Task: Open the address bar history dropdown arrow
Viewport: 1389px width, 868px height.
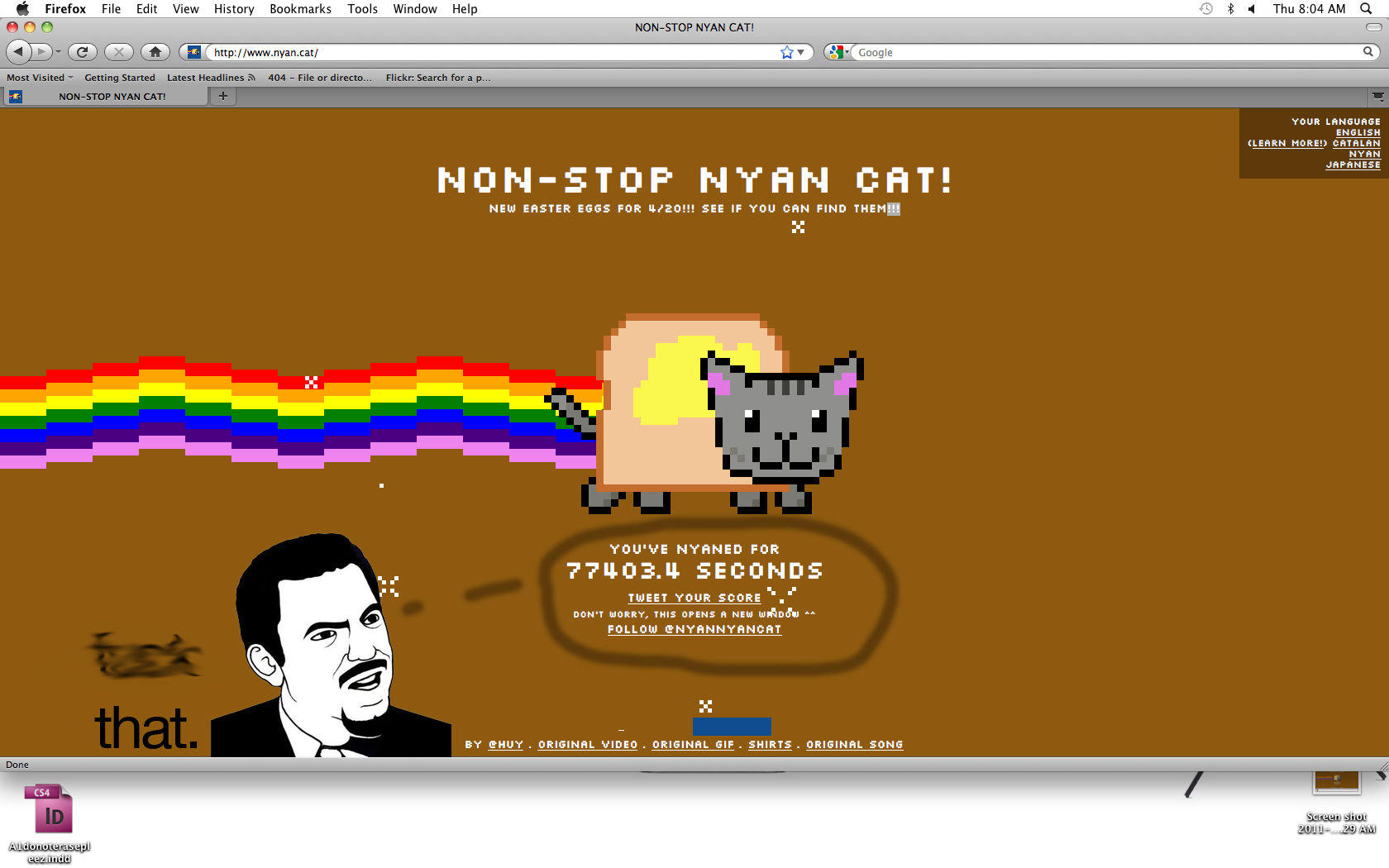Action: click(x=801, y=52)
